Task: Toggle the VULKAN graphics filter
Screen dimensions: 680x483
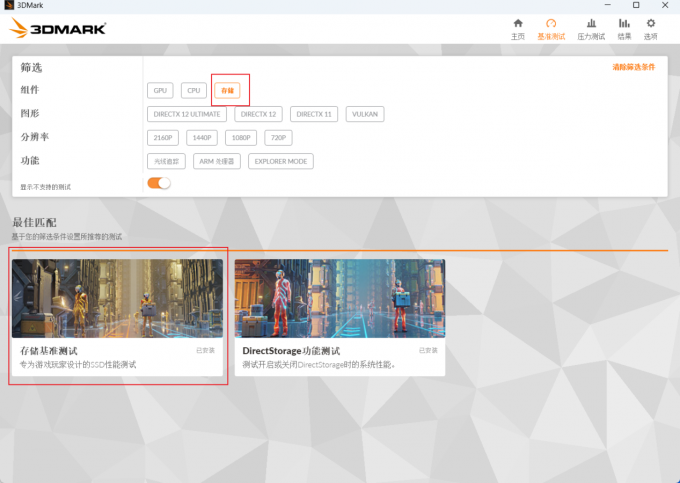Action: [x=365, y=114]
